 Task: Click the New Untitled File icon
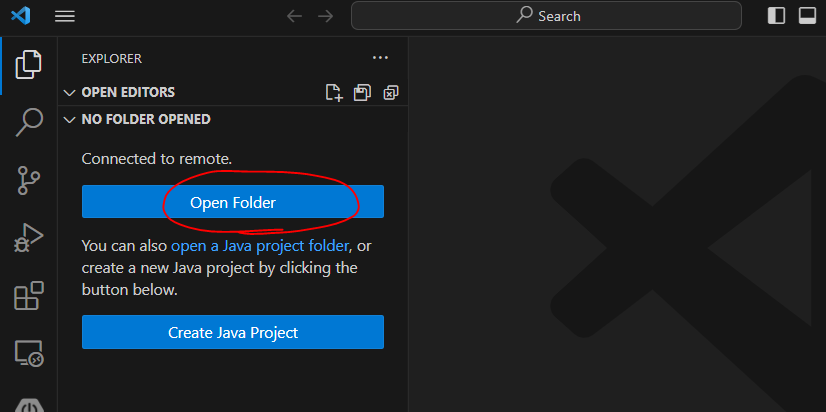(x=334, y=93)
